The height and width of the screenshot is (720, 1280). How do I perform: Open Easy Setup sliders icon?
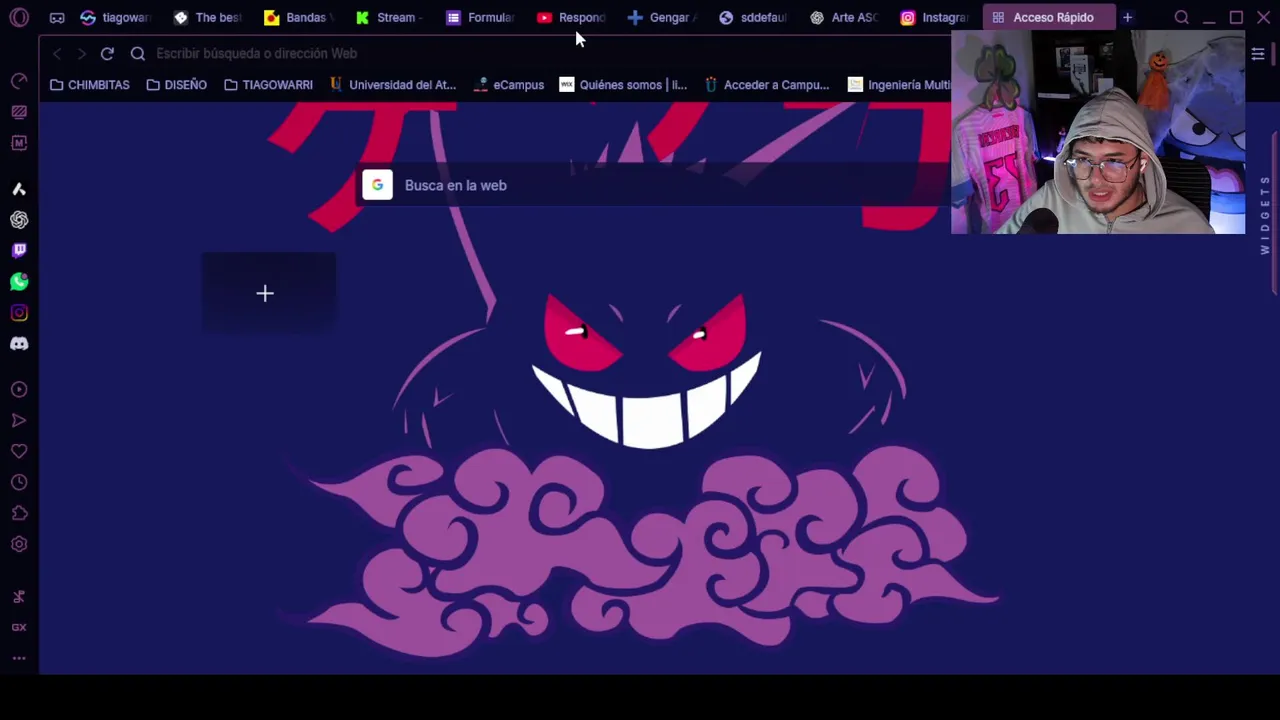tap(1258, 54)
